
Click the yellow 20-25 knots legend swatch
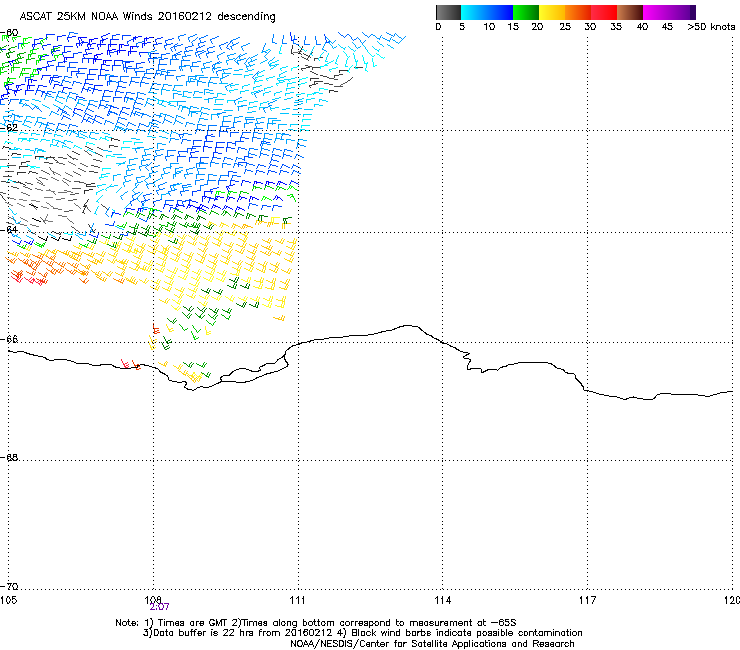(x=552, y=12)
